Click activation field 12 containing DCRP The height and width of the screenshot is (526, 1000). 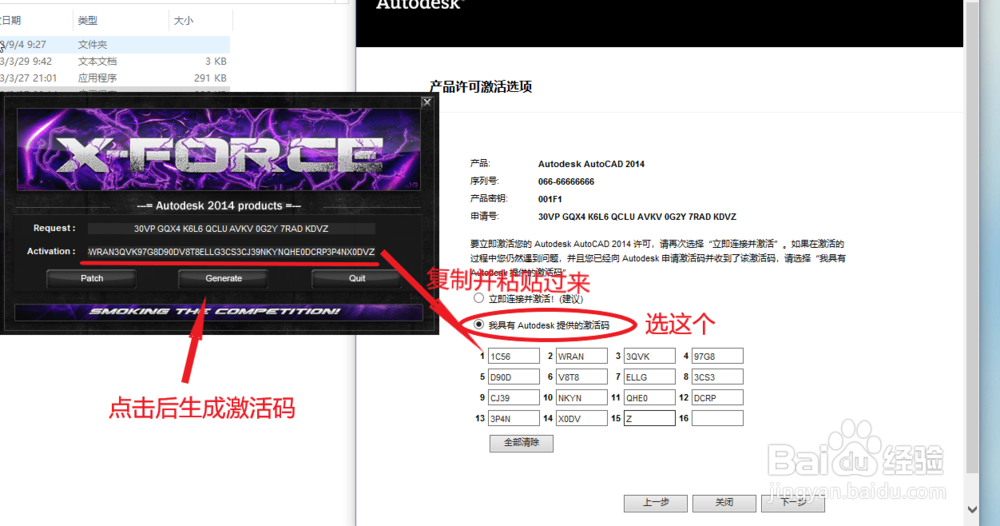coord(717,397)
